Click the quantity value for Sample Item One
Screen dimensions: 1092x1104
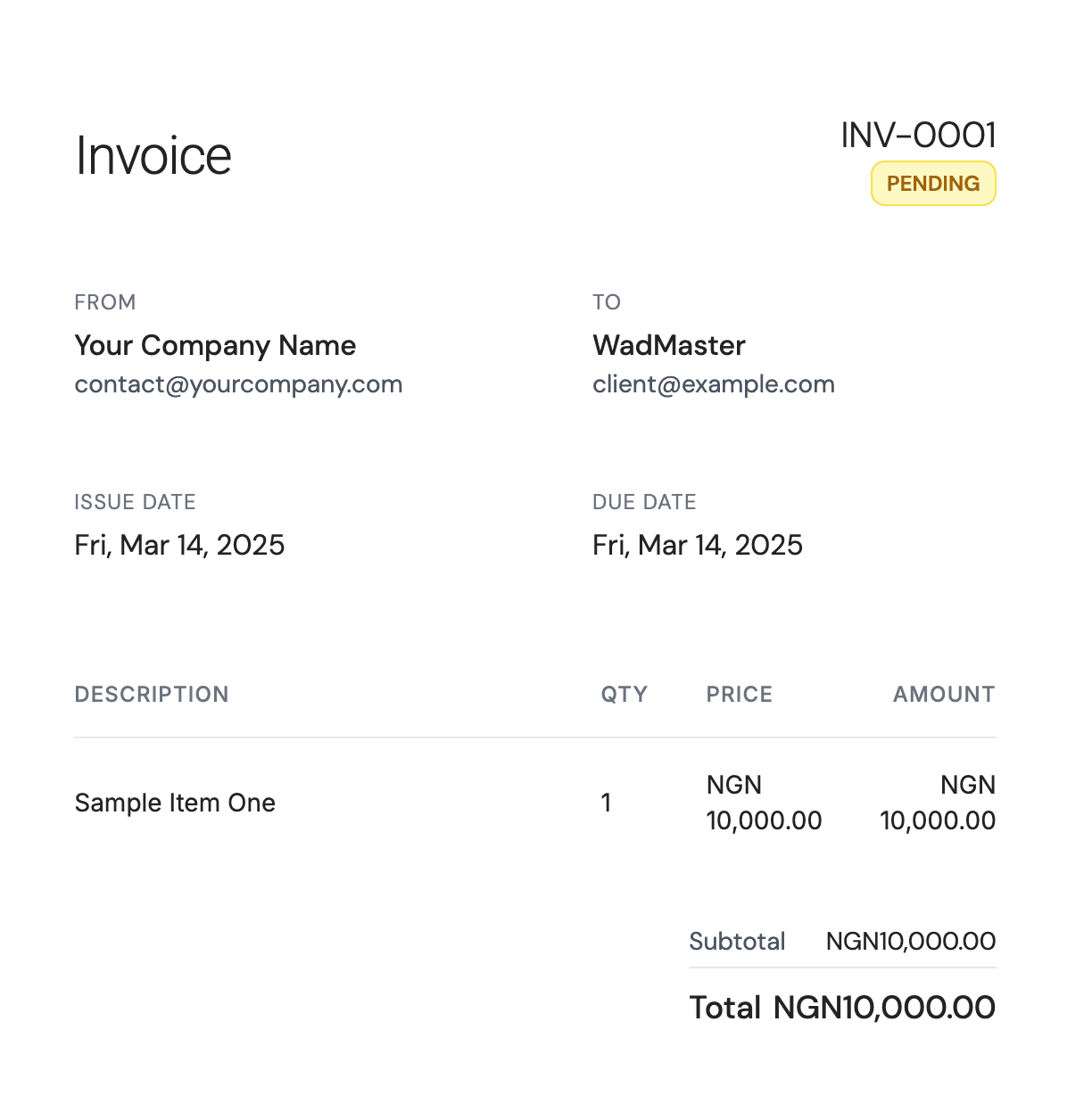607,803
